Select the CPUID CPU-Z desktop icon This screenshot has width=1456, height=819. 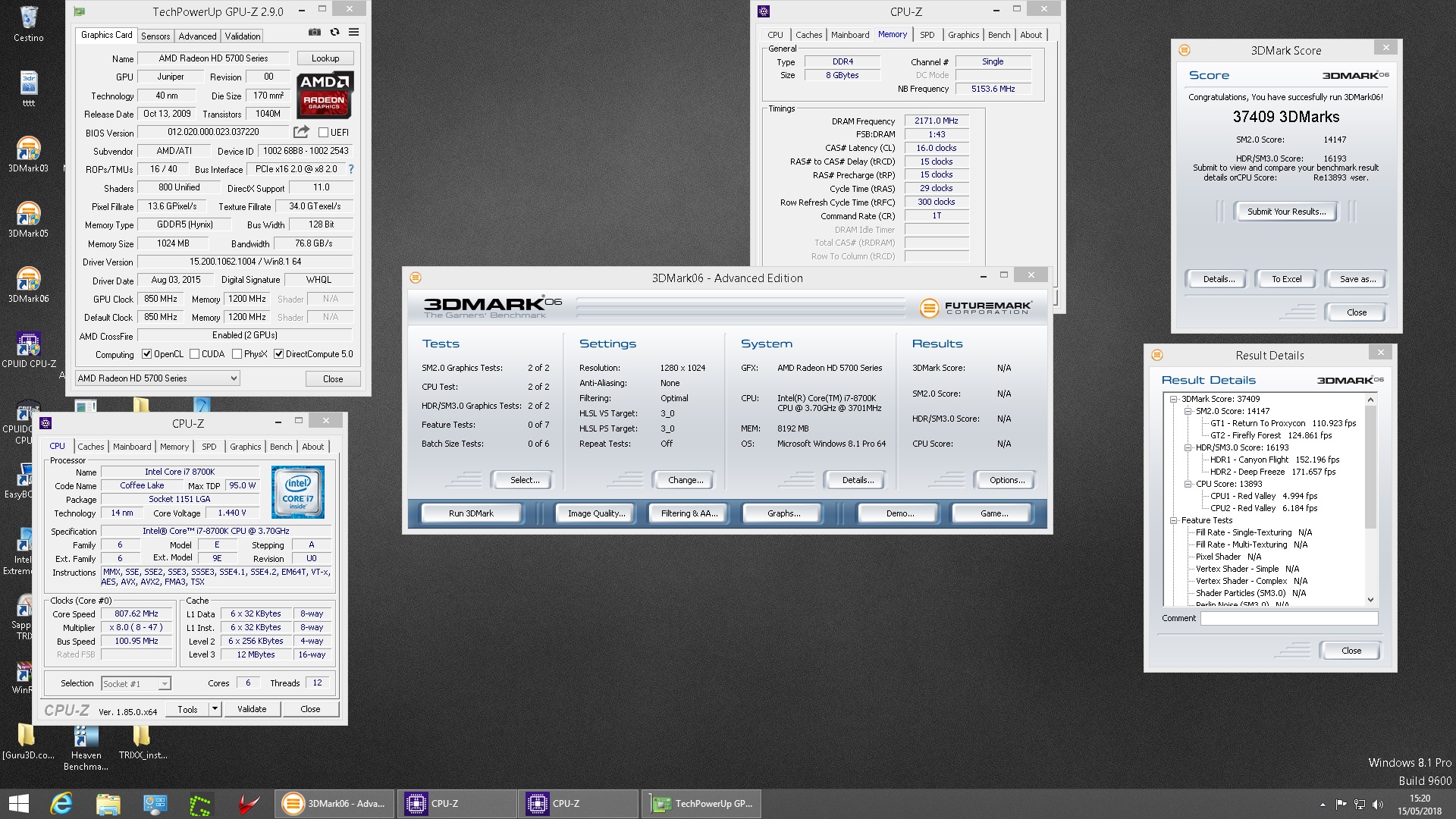29,350
